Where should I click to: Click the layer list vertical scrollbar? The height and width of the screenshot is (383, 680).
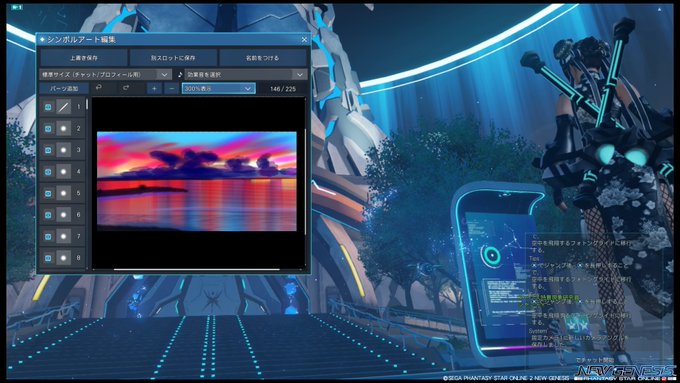pos(87,104)
